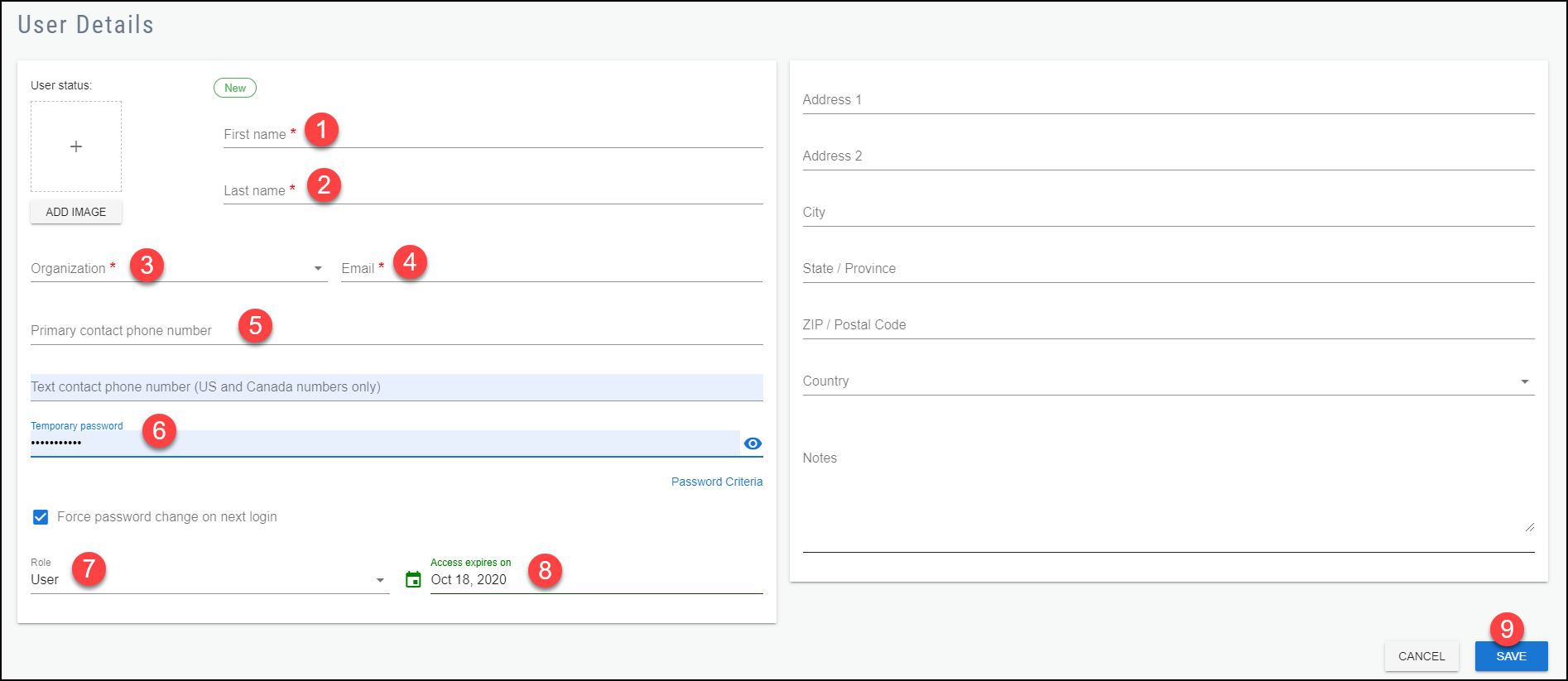Click the City field
Screen dimensions: 1568x681
point(1168,212)
